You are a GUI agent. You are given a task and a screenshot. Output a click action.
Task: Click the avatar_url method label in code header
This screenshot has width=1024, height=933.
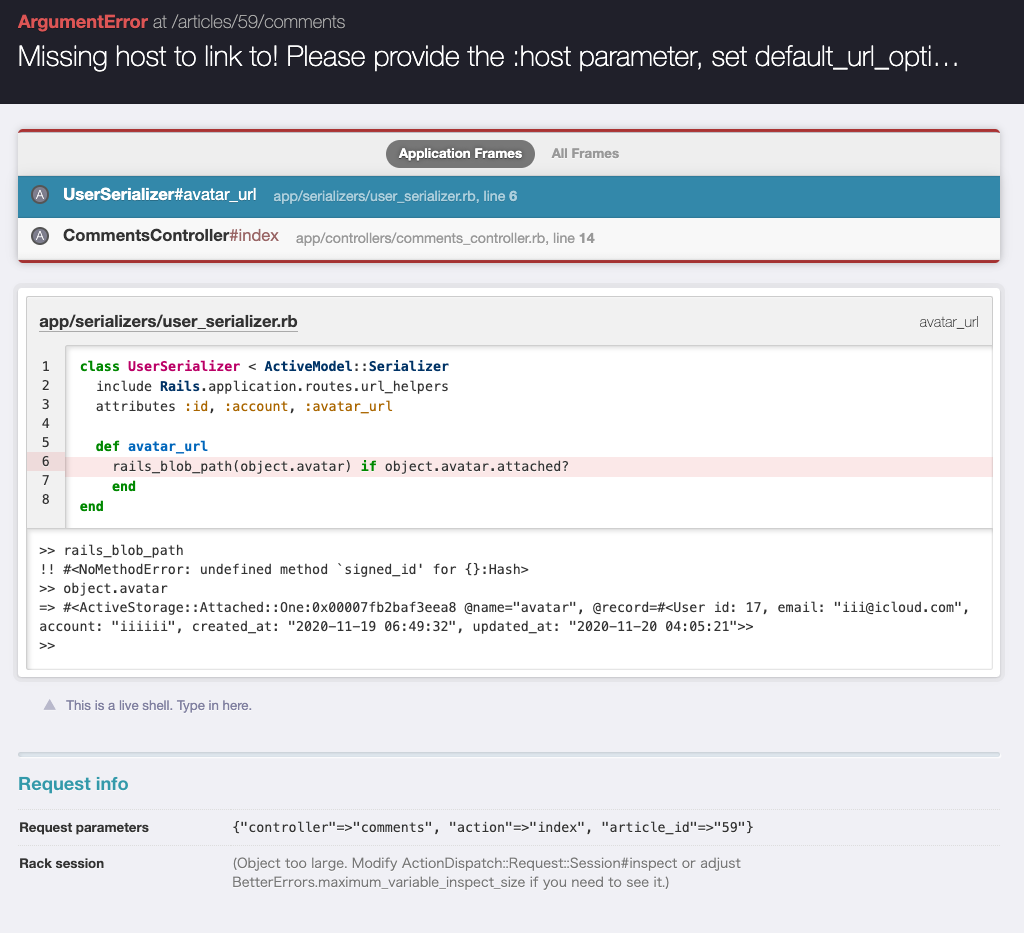tap(948, 323)
